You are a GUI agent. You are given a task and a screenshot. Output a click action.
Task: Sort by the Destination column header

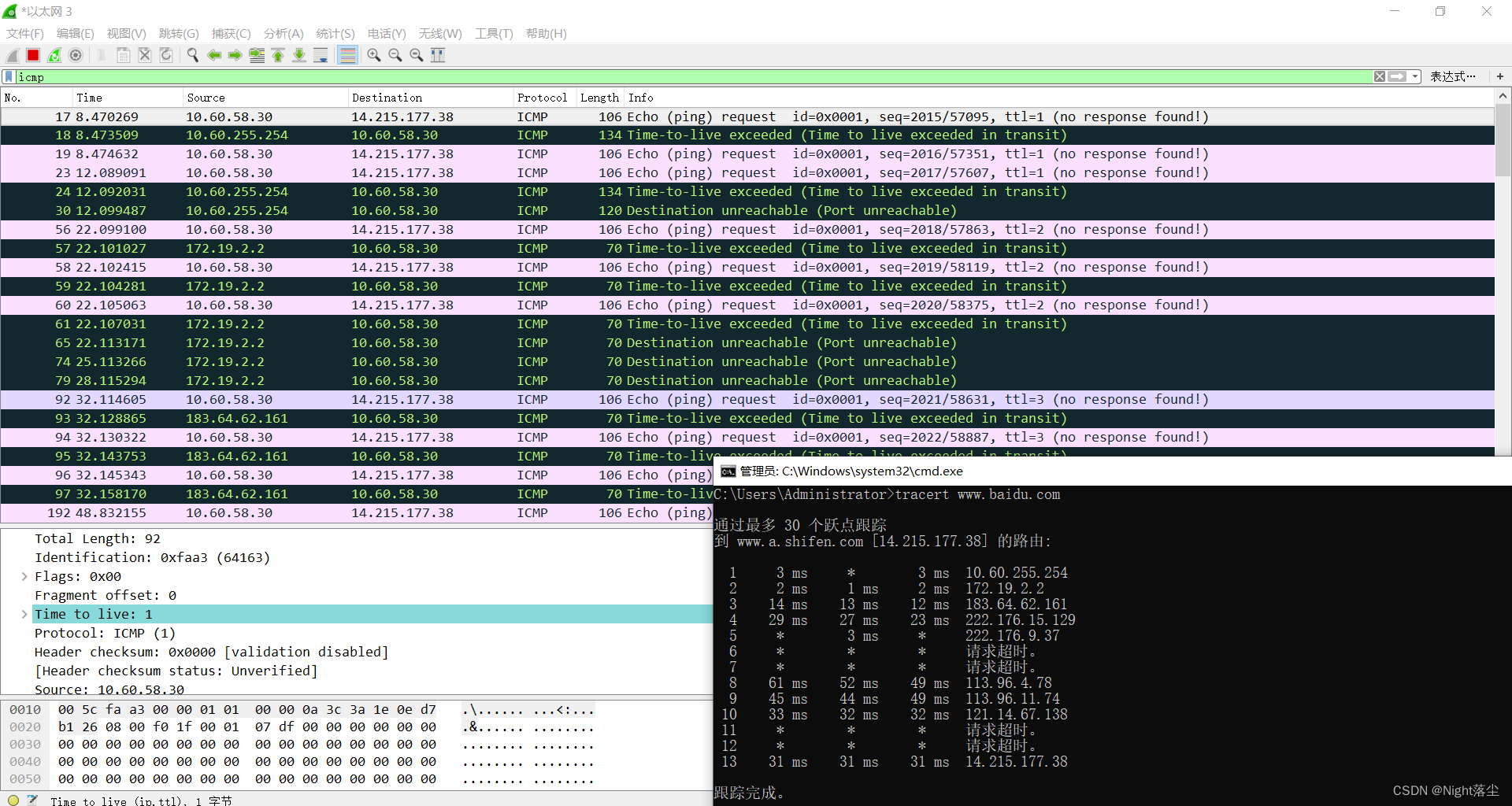coord(431,98)
